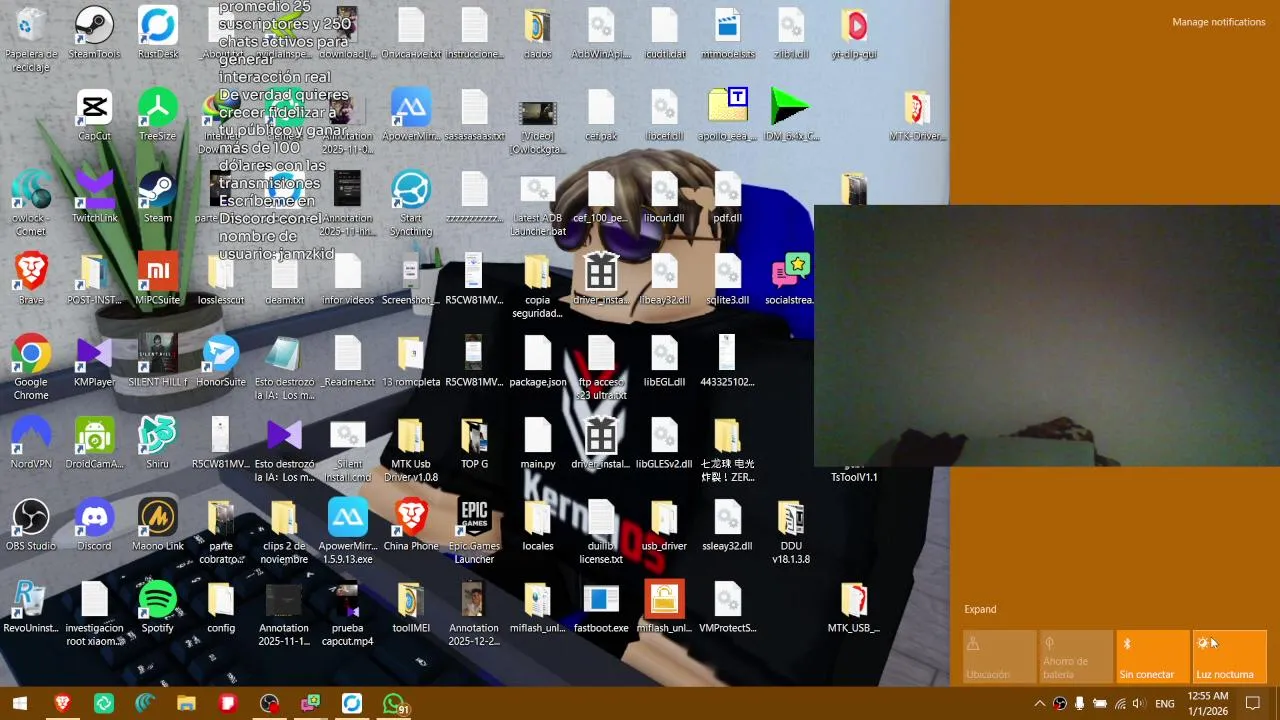Change the ENG input language
Screen dimensions: 1280x720
pos(1165,704)
